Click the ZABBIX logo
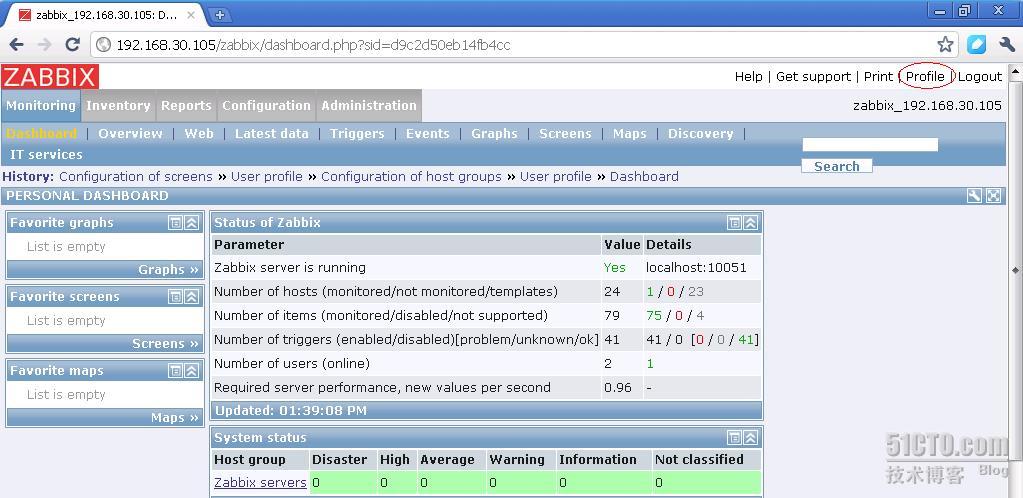Viewport: 1023px width, 498px height. 50,77
